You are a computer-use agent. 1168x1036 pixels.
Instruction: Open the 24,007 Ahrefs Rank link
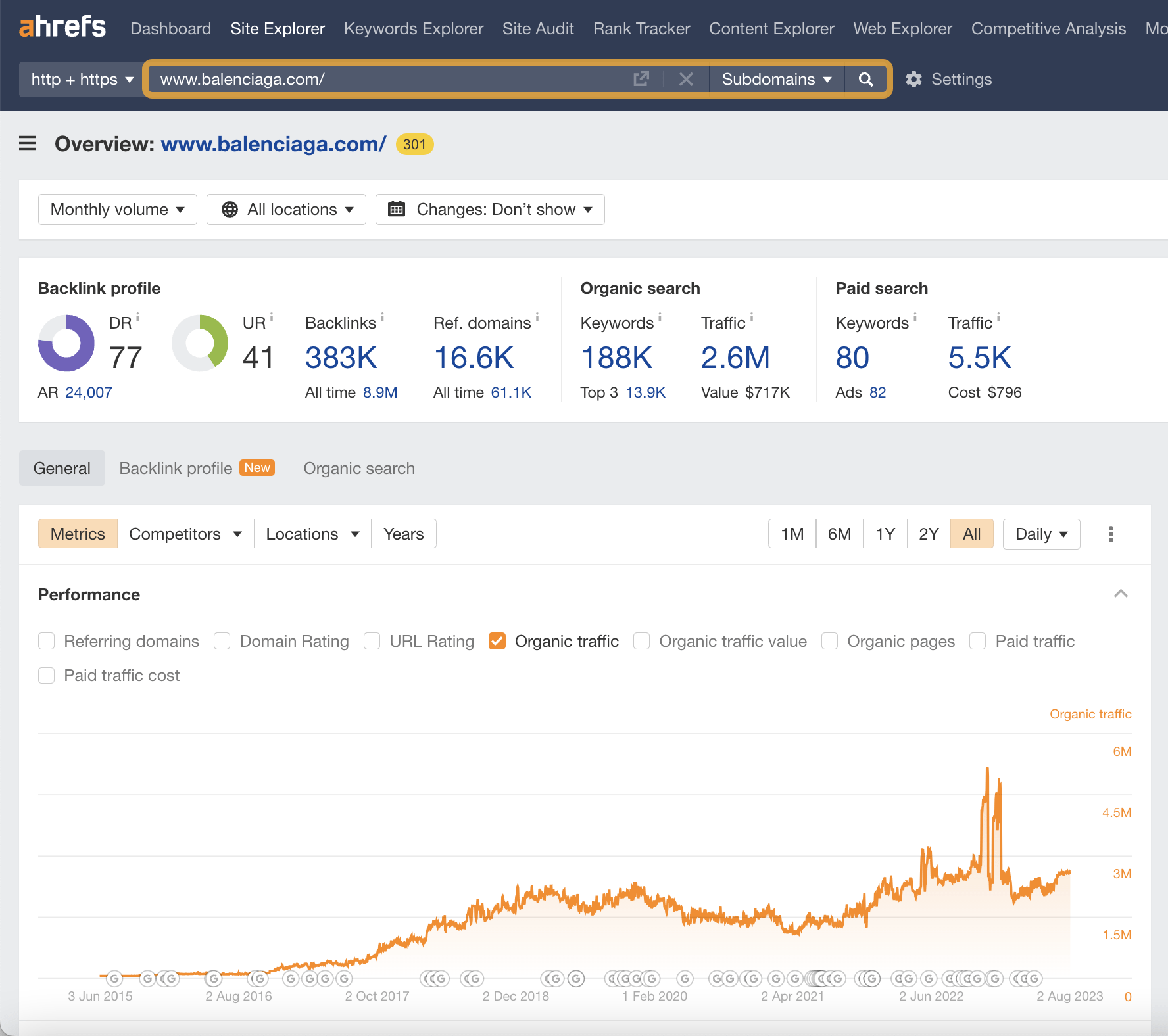(x=88, y=392)
